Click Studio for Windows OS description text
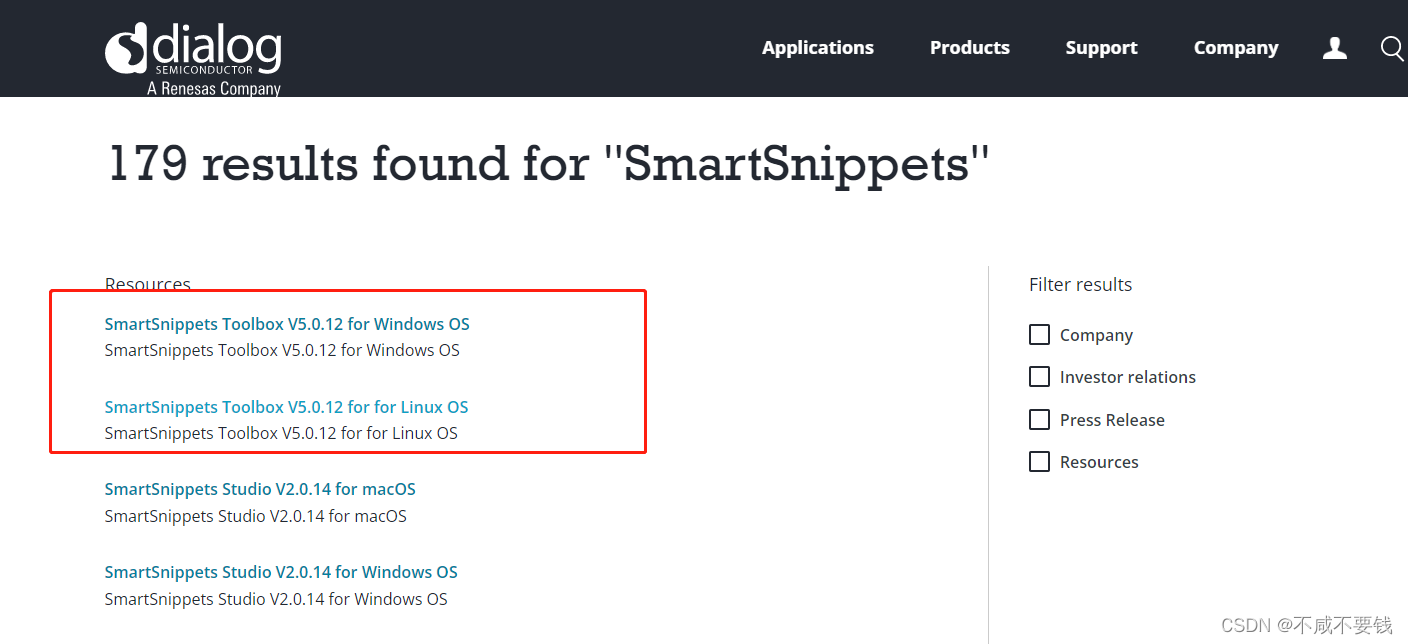 point(276,599)
